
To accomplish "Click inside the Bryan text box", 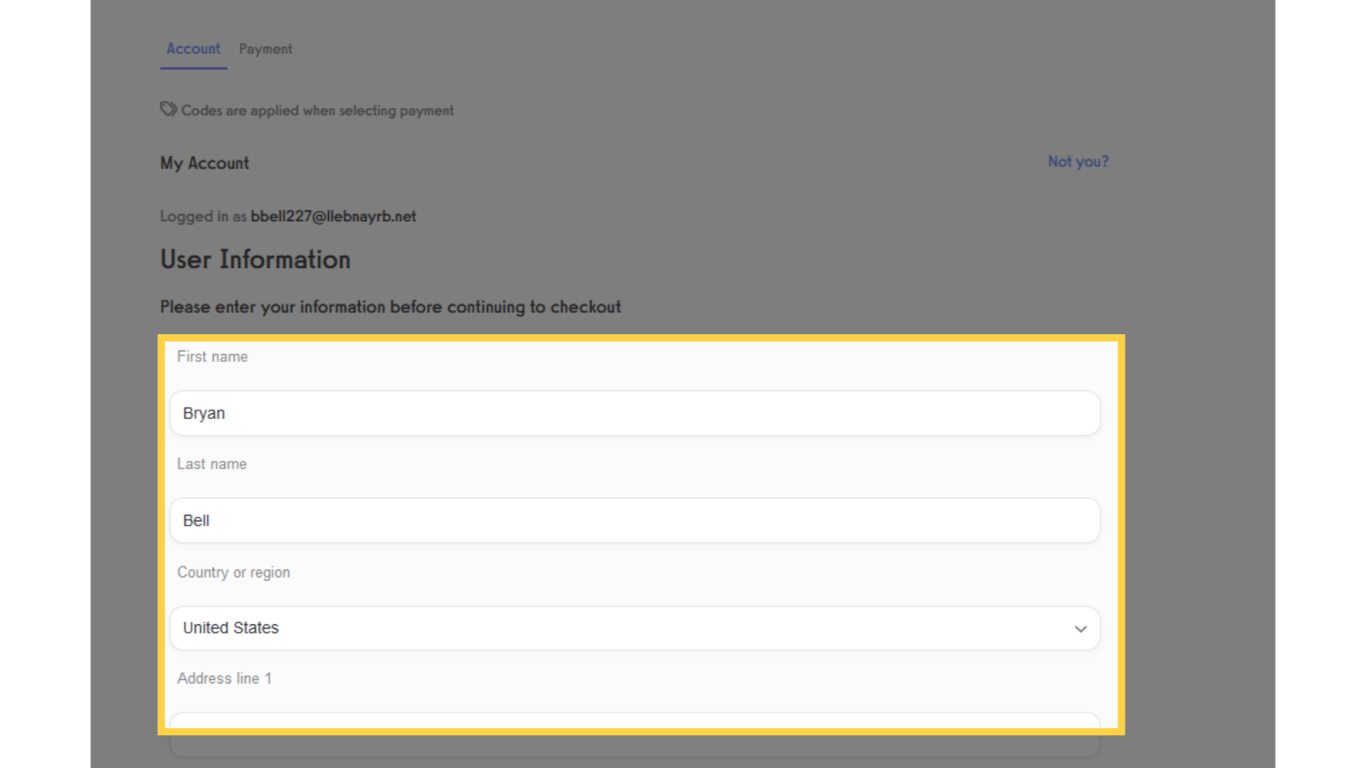I will click(634, 413).
